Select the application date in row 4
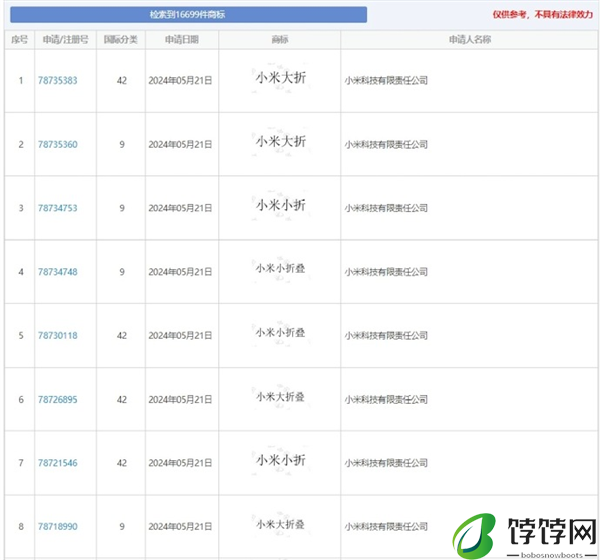600x560 pixels. 180,272
